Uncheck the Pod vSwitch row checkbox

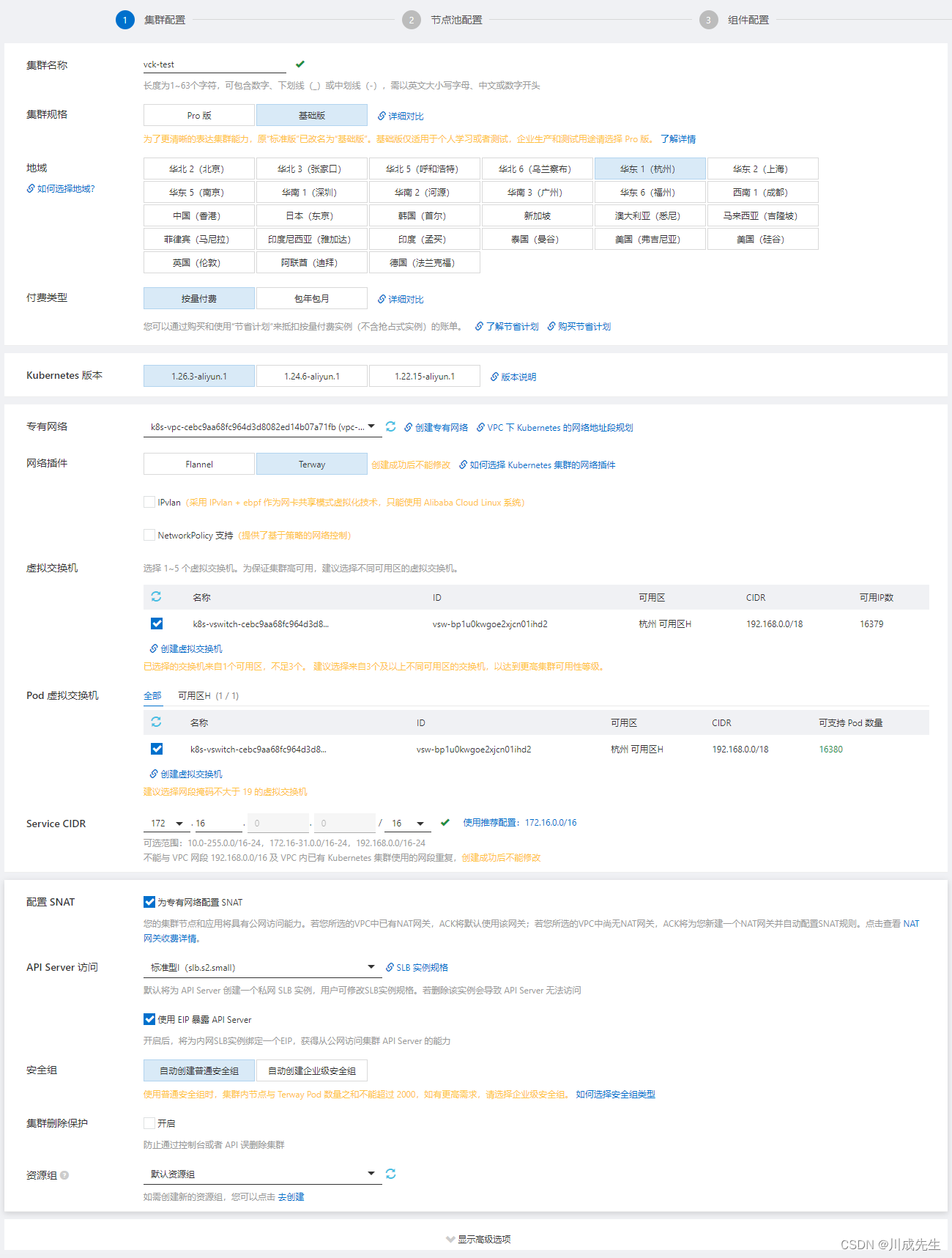click(157, 749)
